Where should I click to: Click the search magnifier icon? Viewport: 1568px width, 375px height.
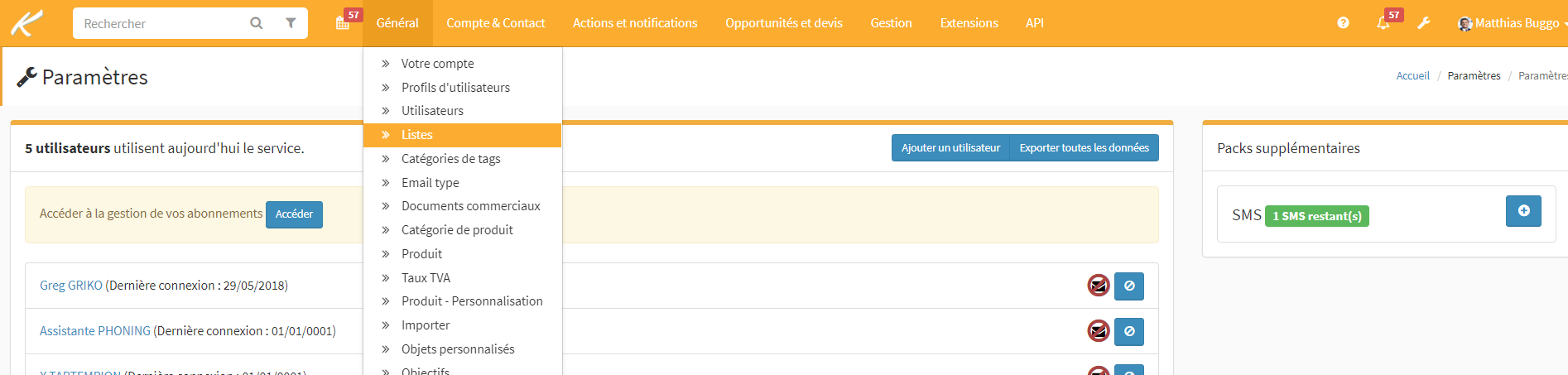257,23
